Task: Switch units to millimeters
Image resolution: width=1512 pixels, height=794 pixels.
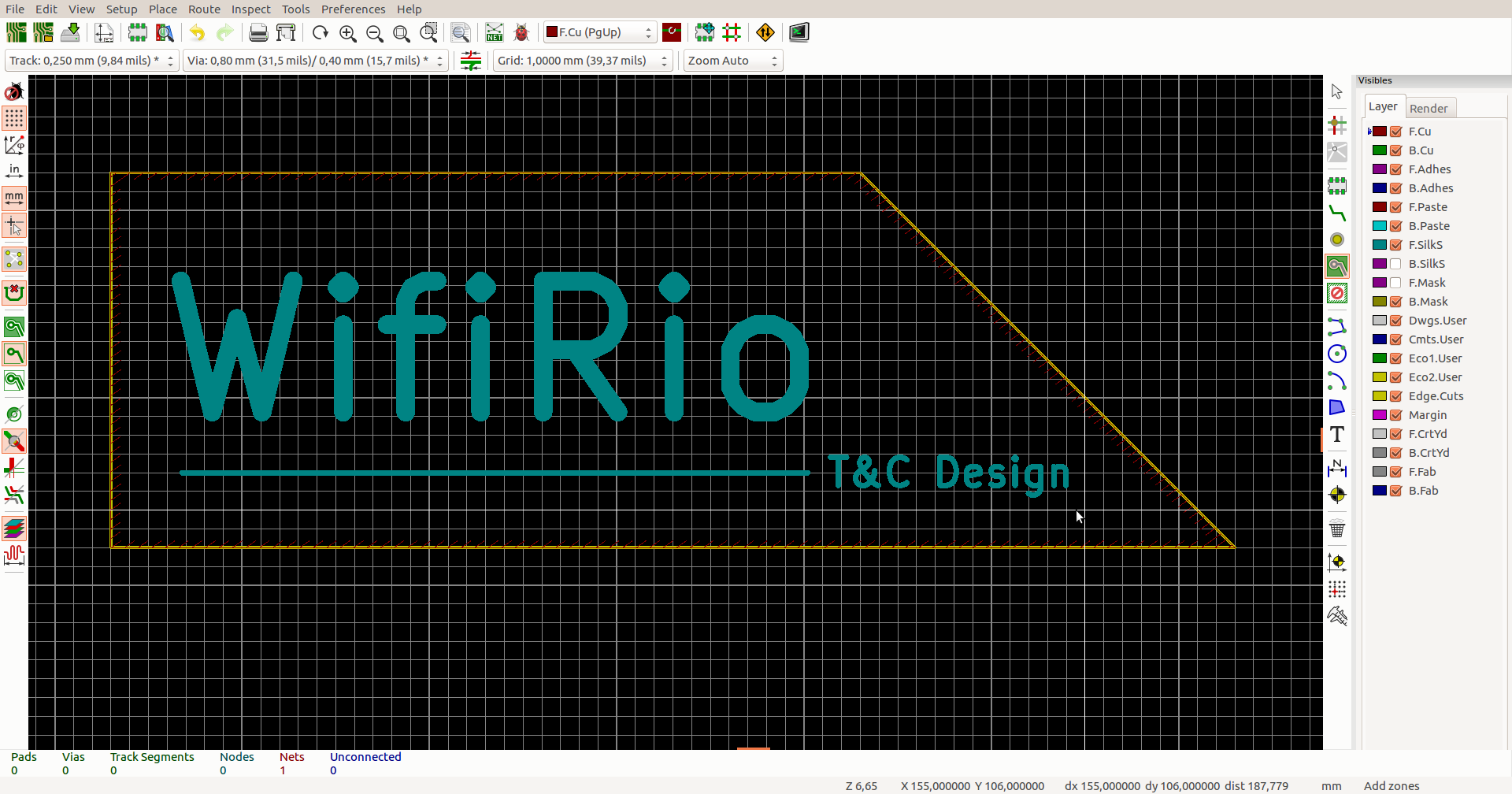Action: pyautogui.click(x=14, y=198)
